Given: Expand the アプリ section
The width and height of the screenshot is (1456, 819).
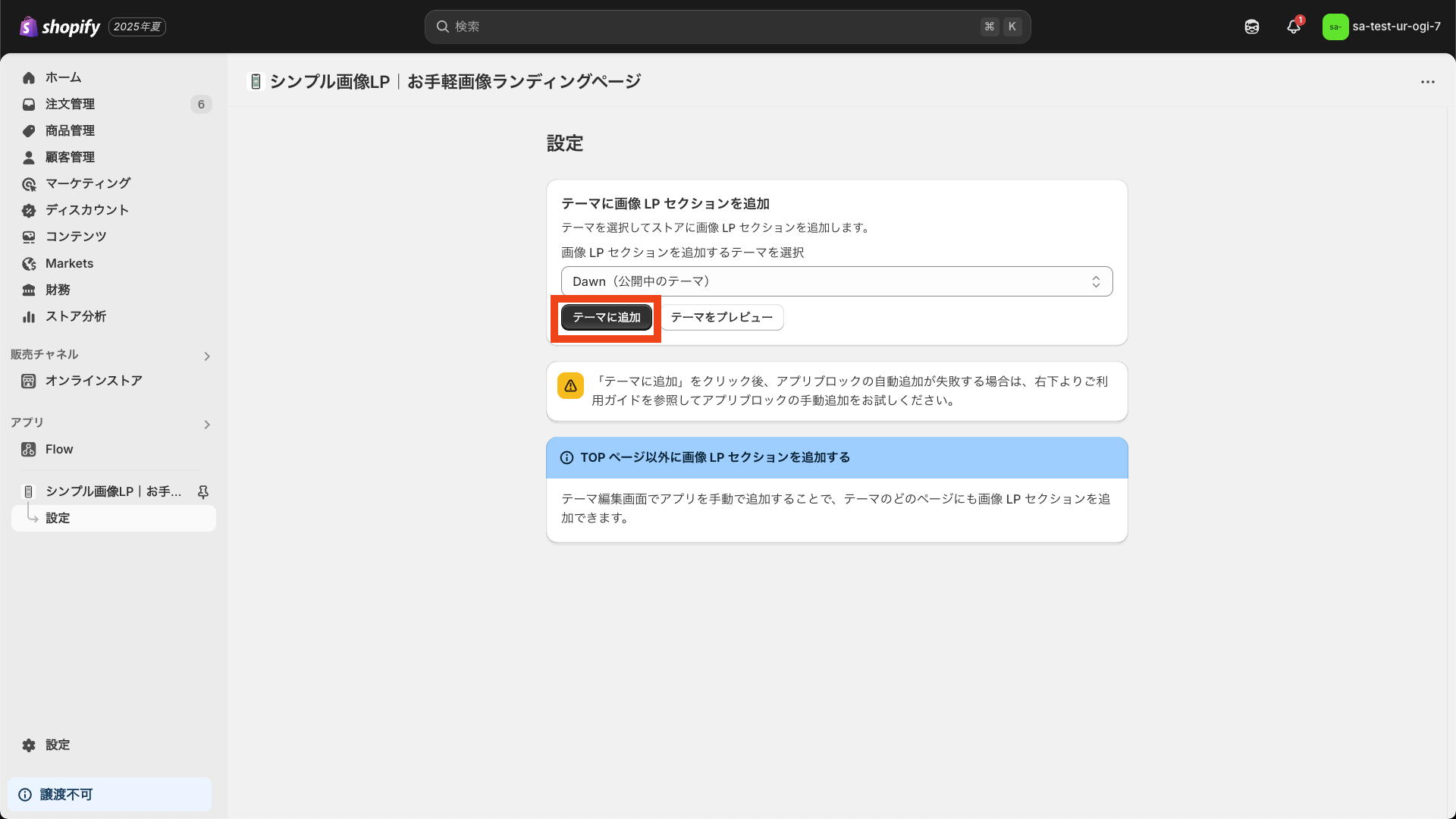Looking at the screenshot, I should [206, 425].
